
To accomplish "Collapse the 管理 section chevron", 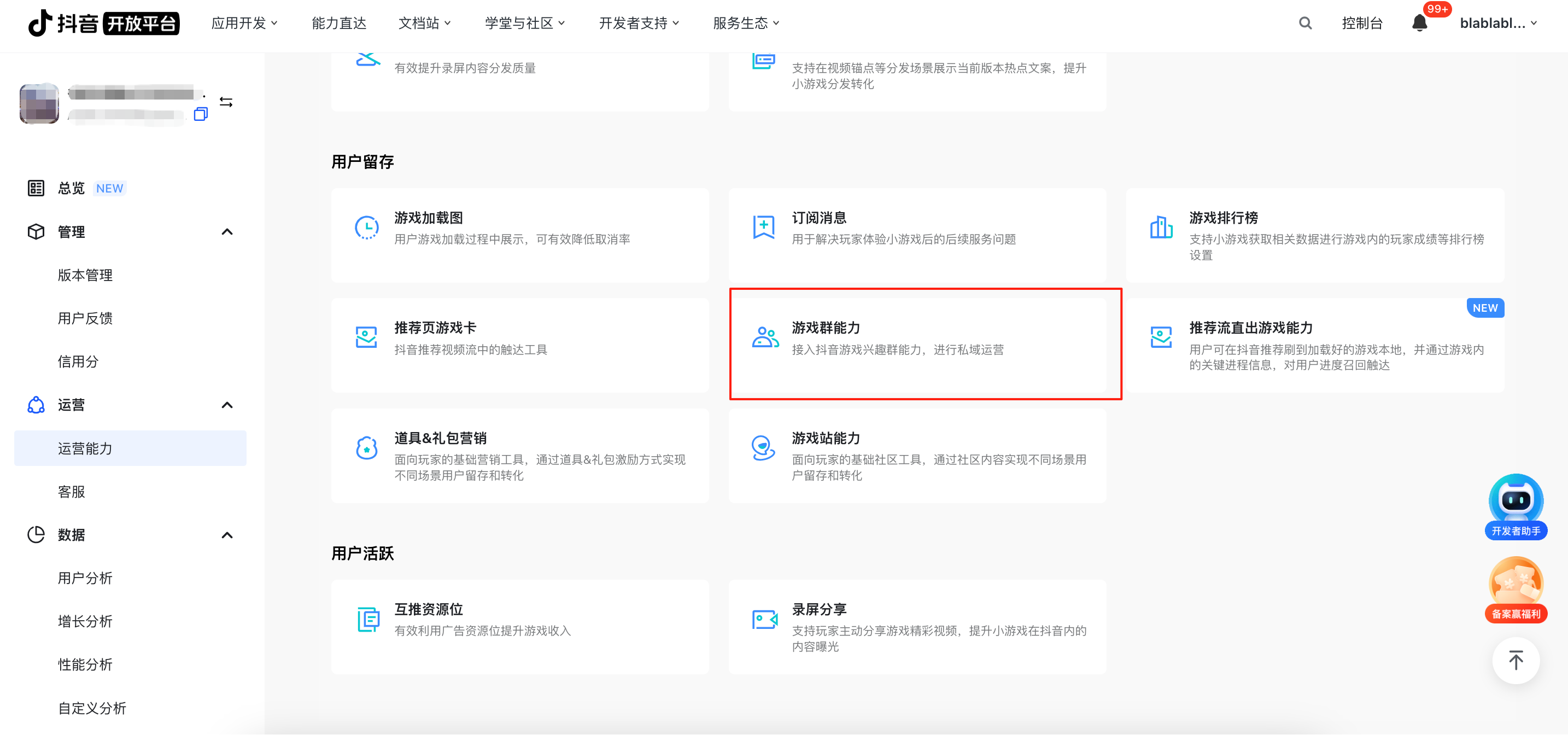I will (x=227, y=231).
